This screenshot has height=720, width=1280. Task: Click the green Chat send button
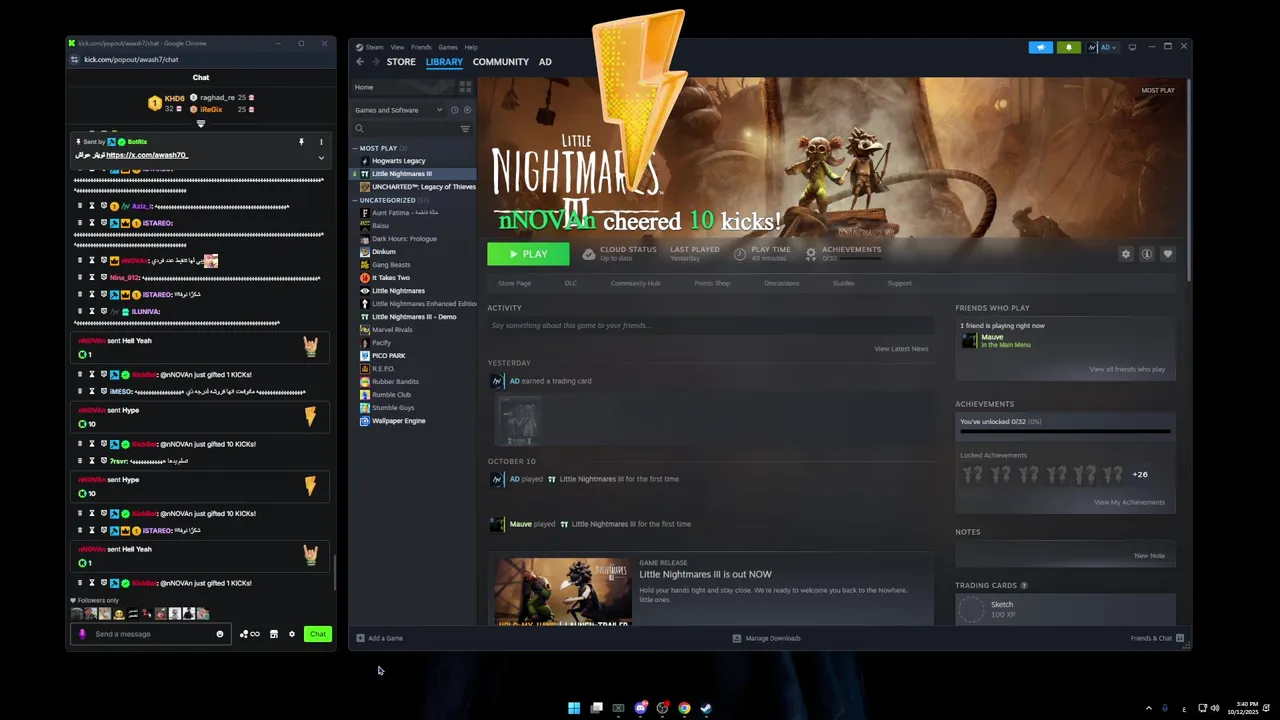click(x=318, y=634)
